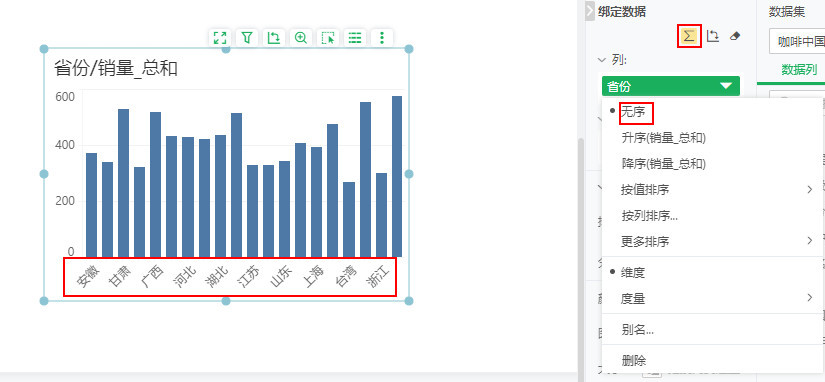Open the three-dot more options menu
This screenshot has width=825, height=382.
(x=382, y=37)
